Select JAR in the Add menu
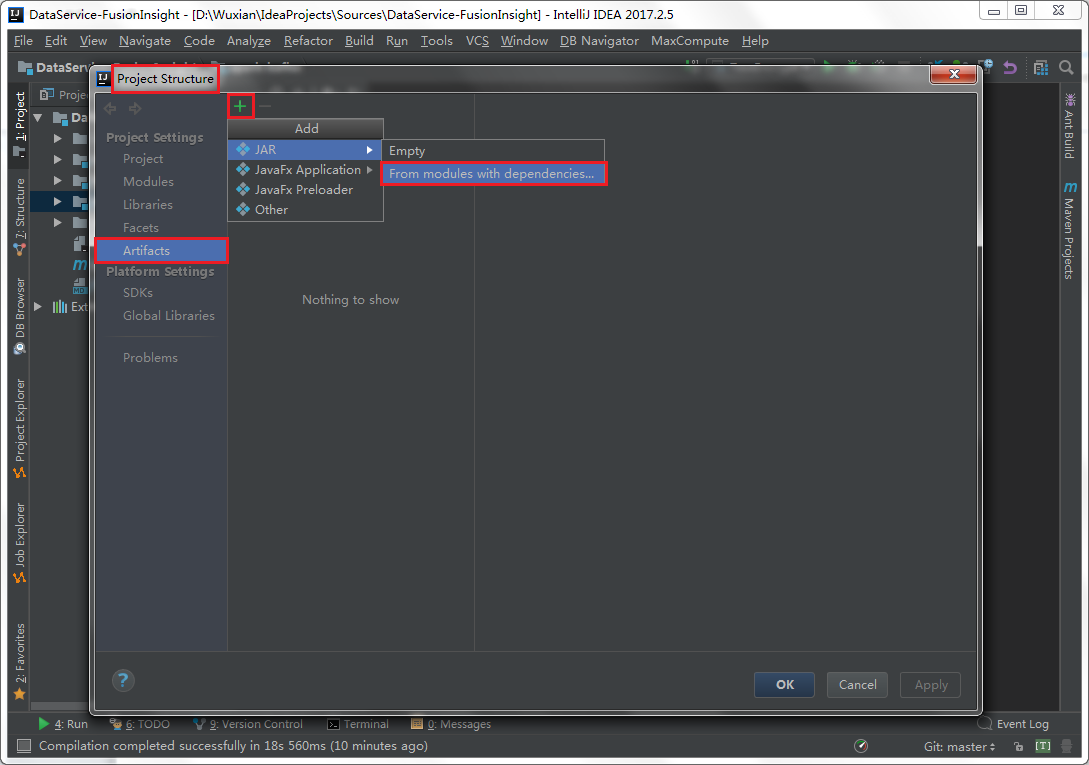 point(305,149)
